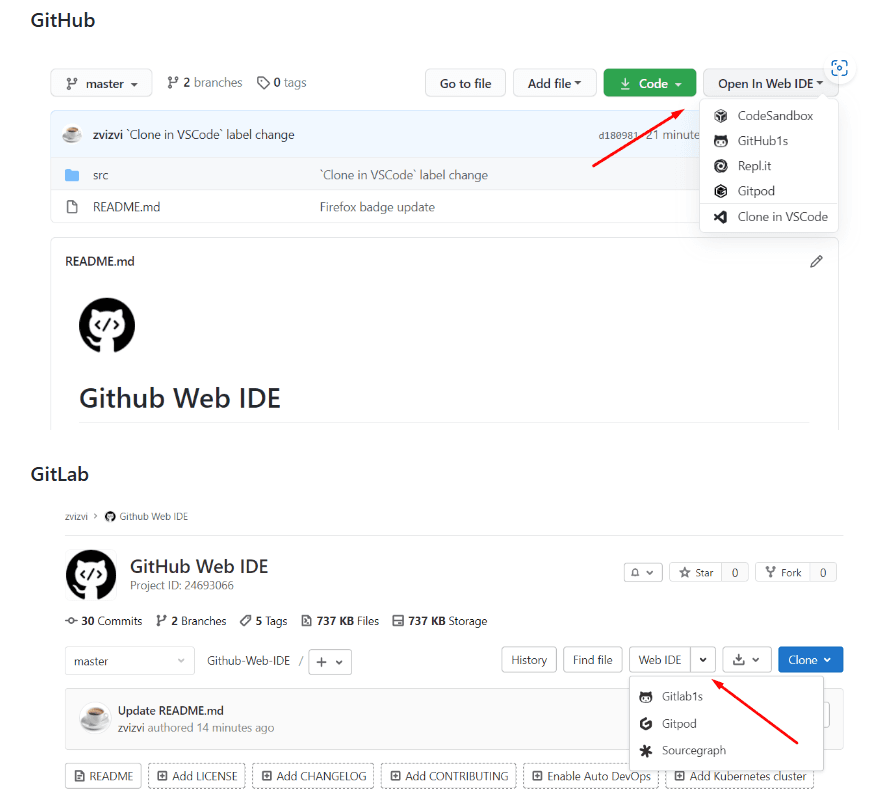Click zvizvi's avatar on the latest GitHub commit

coord(71,133)
